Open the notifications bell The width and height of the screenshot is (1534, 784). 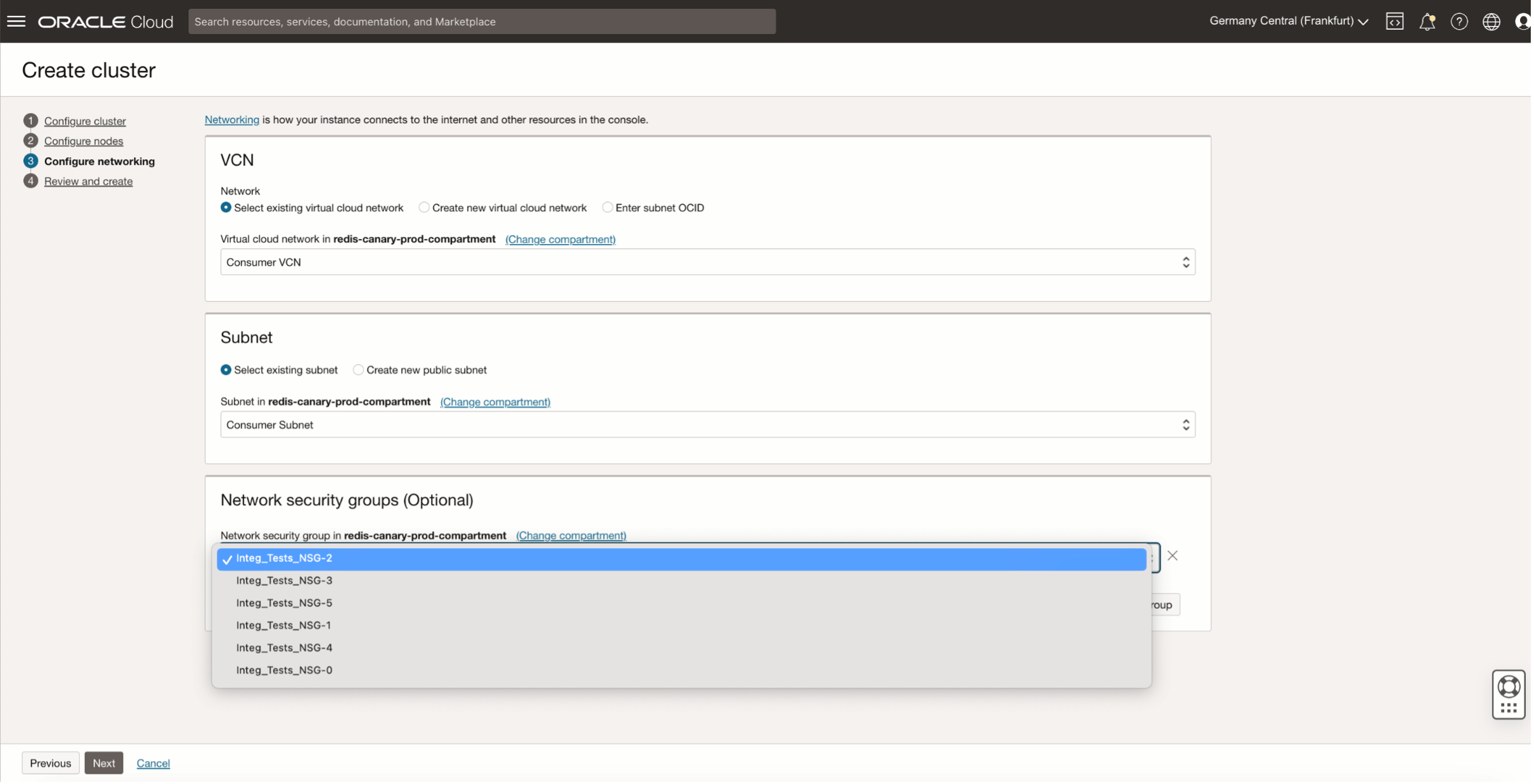coord(1427,22)
